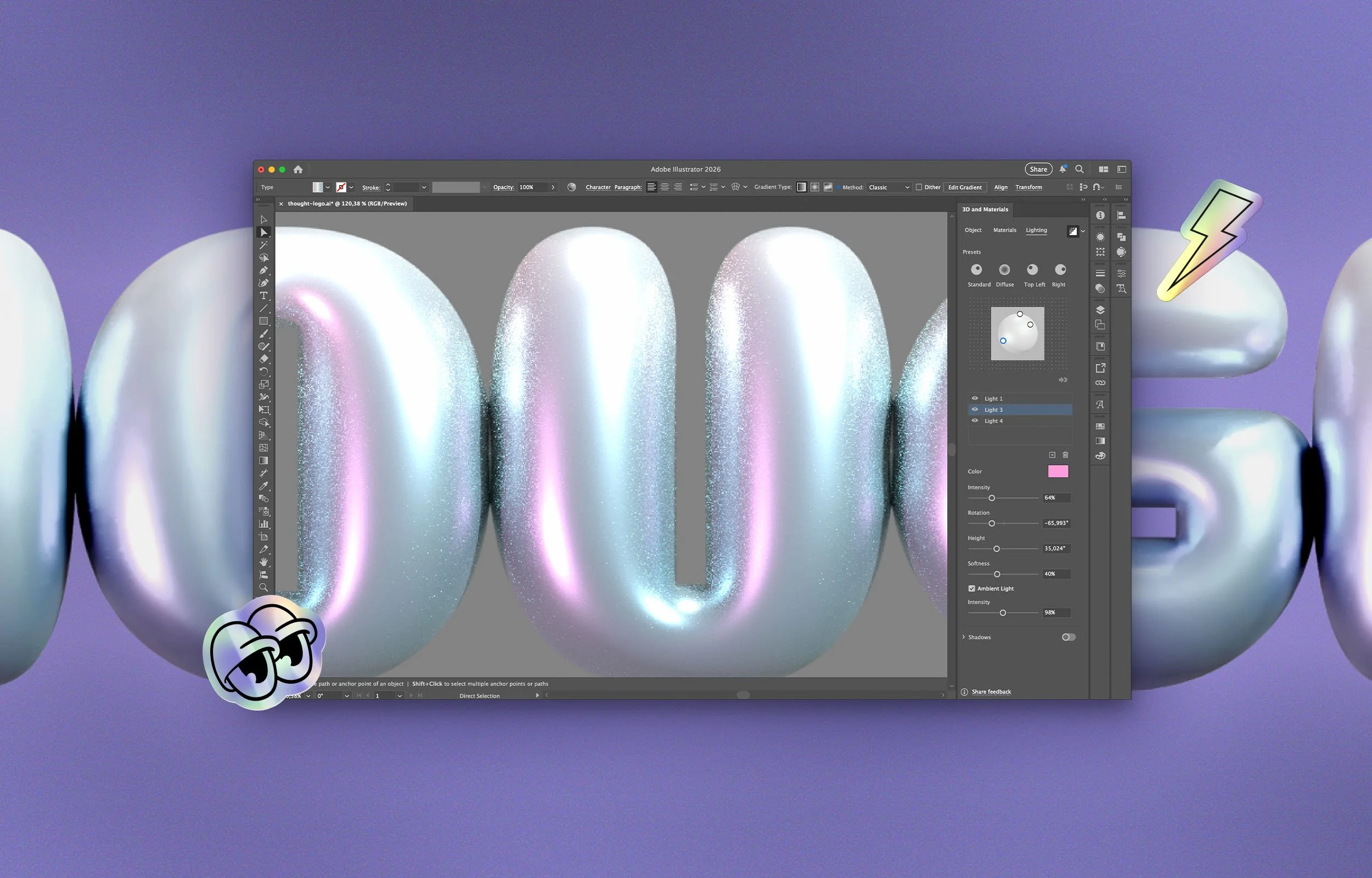Switch to the Materials tab
This screenshot has height=878, width=1372.
(1004, 230)
